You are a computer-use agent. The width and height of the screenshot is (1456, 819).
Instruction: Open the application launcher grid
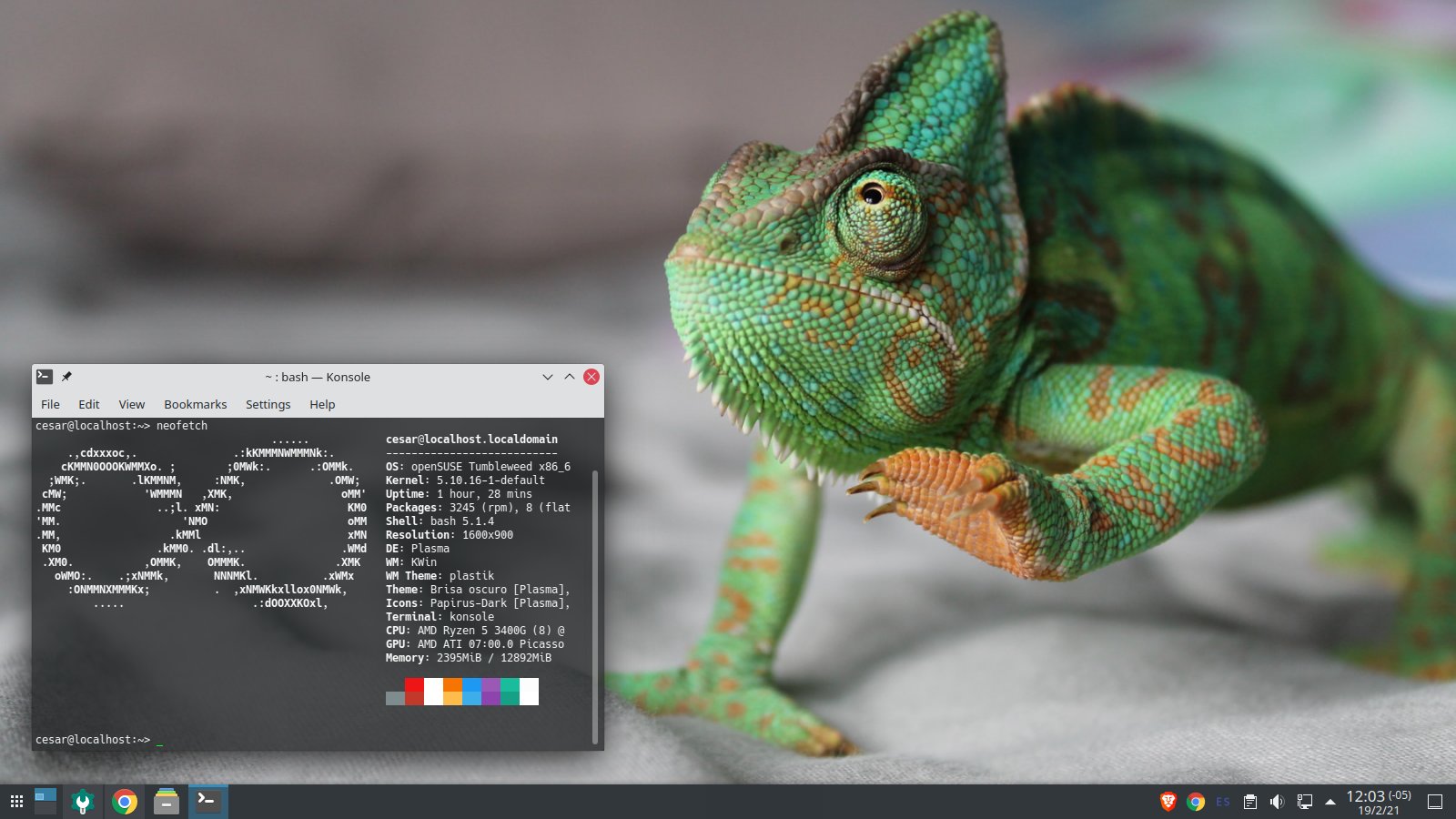click(x=16, y=802)
